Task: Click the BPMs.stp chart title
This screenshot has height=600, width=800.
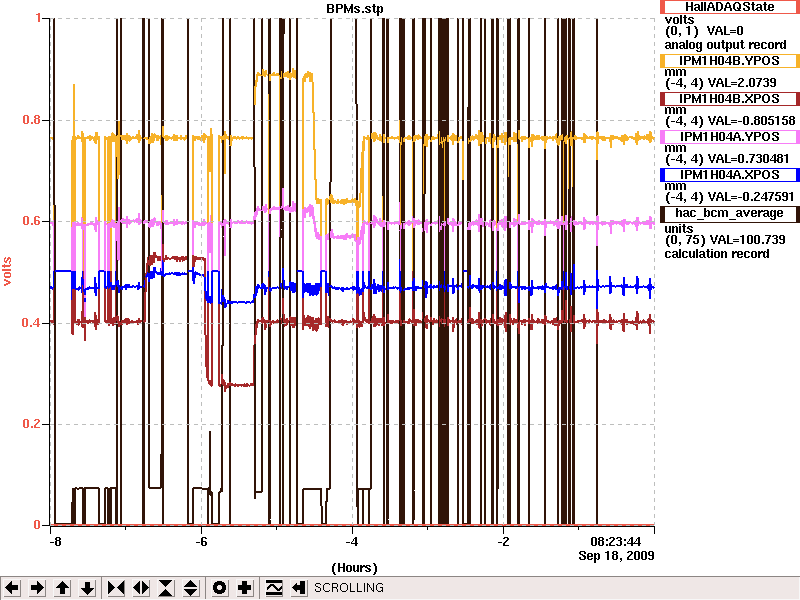Action: tap(355, 9)
